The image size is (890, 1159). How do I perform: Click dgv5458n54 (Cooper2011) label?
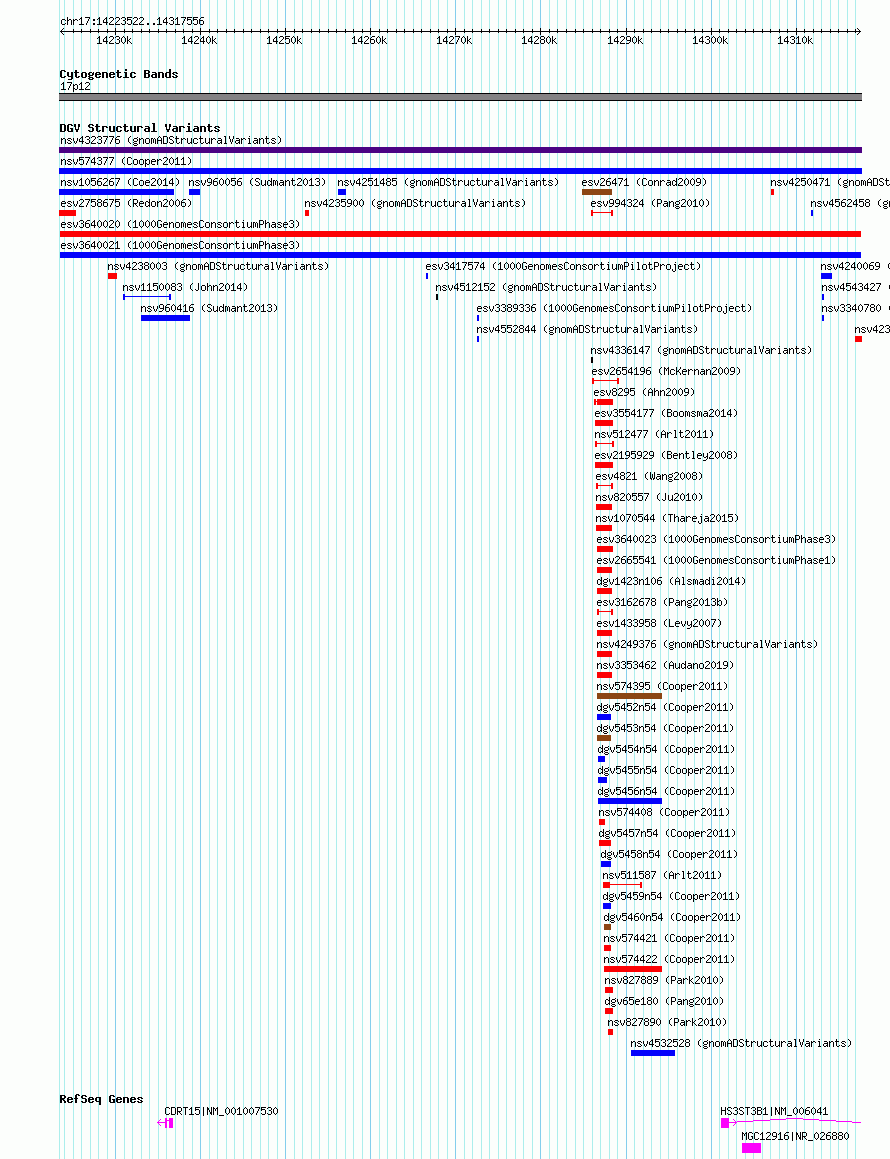[669, 854]
